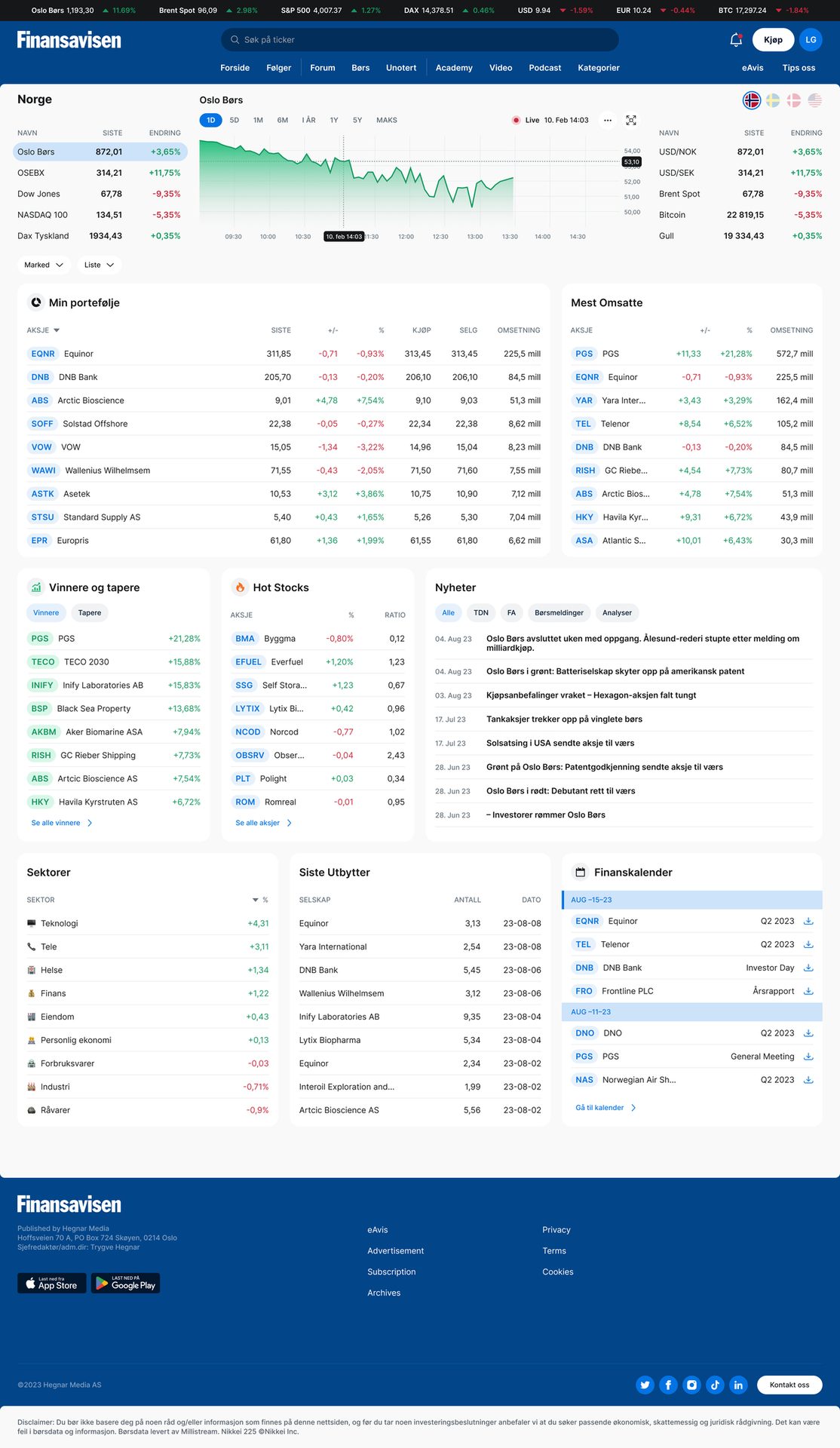840x1448 pixels.
Task: Set the chart range to 5D
Action: tap(235, 120)
